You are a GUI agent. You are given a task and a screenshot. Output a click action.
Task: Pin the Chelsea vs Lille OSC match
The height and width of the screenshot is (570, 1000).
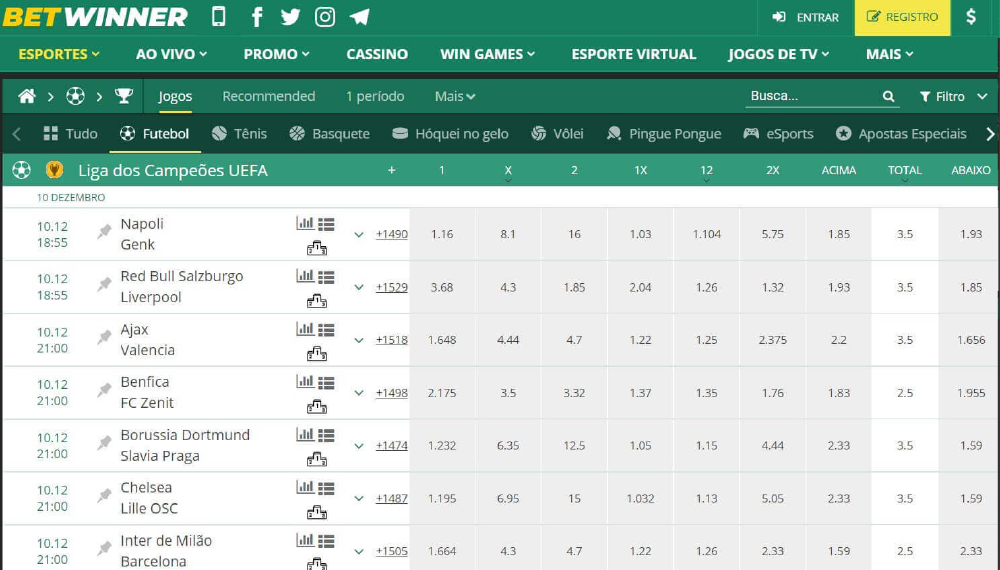coord(104,496)
